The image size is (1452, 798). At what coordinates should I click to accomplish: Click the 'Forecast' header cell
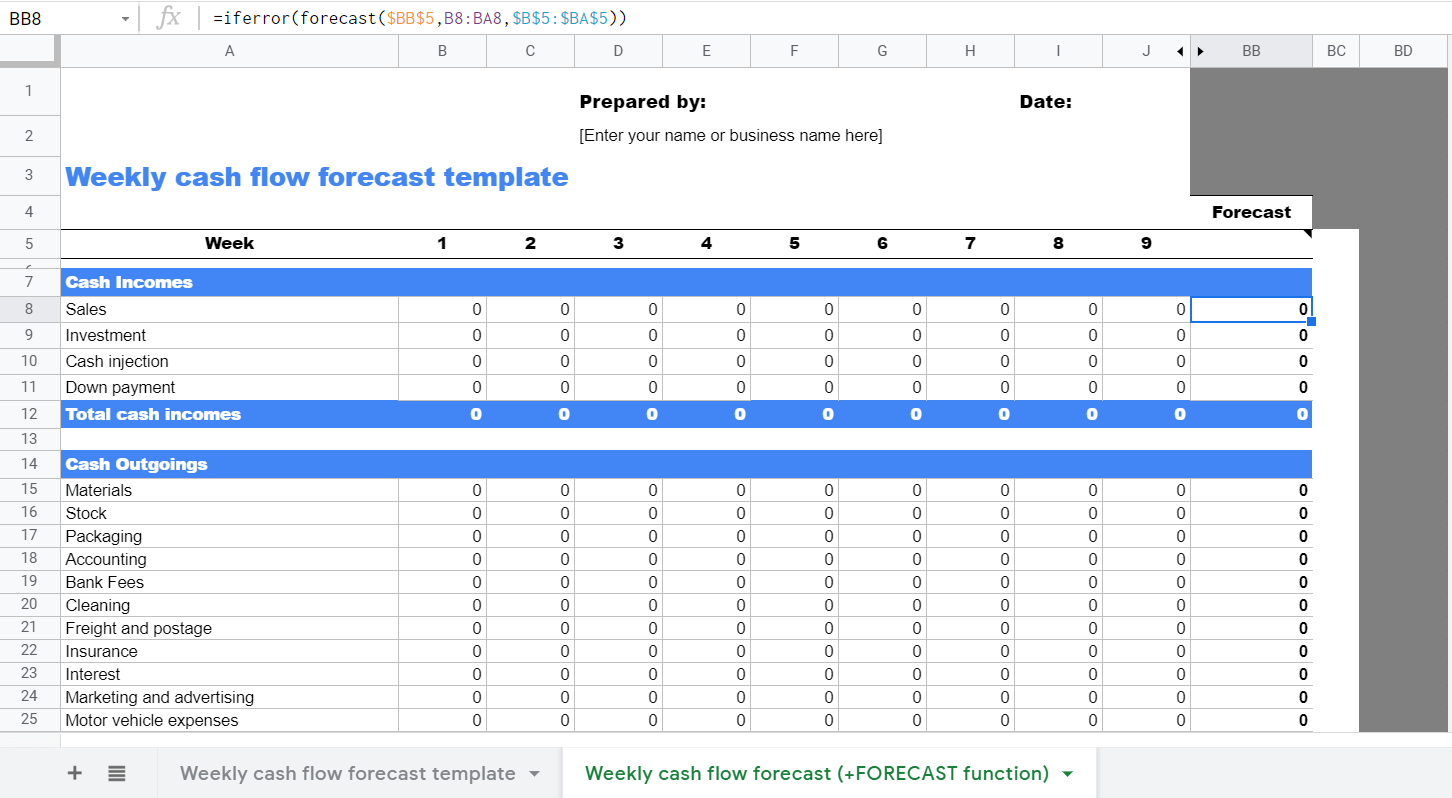pyautogui.click(x=1251, y=212)
